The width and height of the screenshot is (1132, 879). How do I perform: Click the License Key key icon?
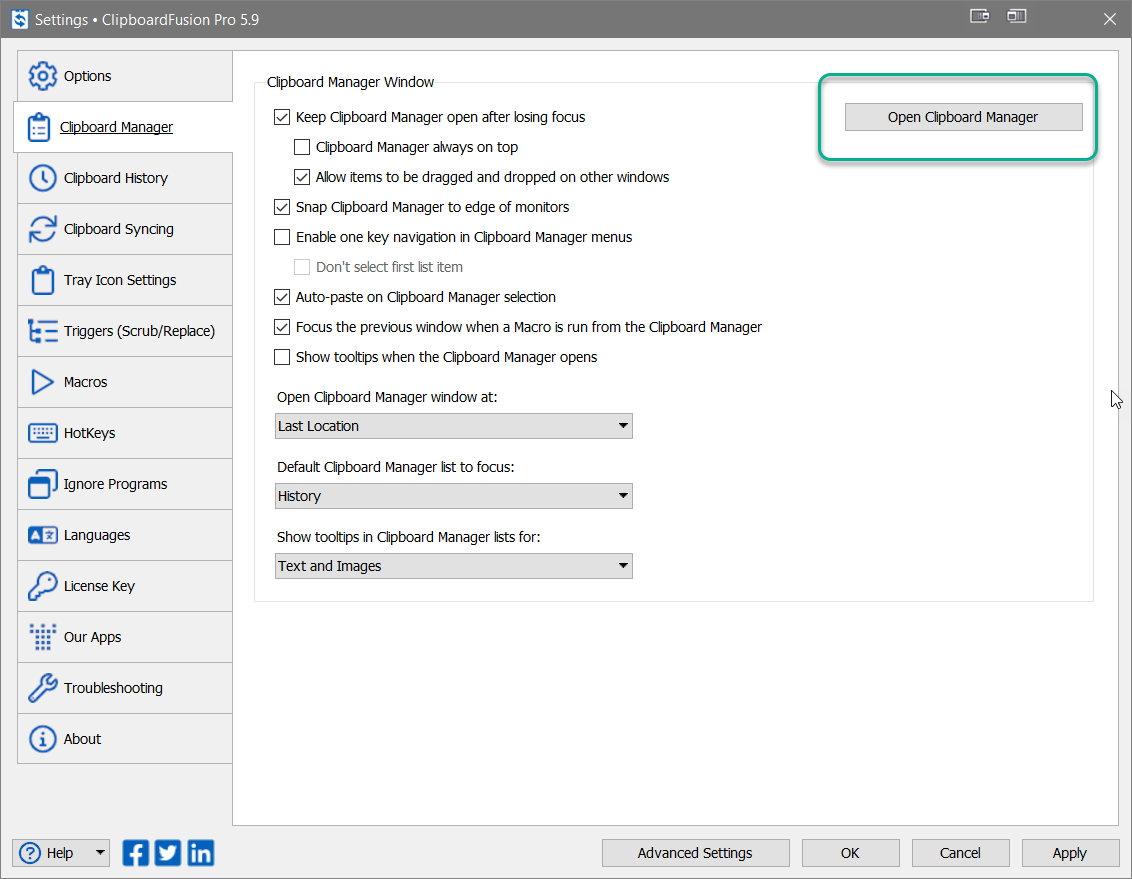(x=42, y=586)
